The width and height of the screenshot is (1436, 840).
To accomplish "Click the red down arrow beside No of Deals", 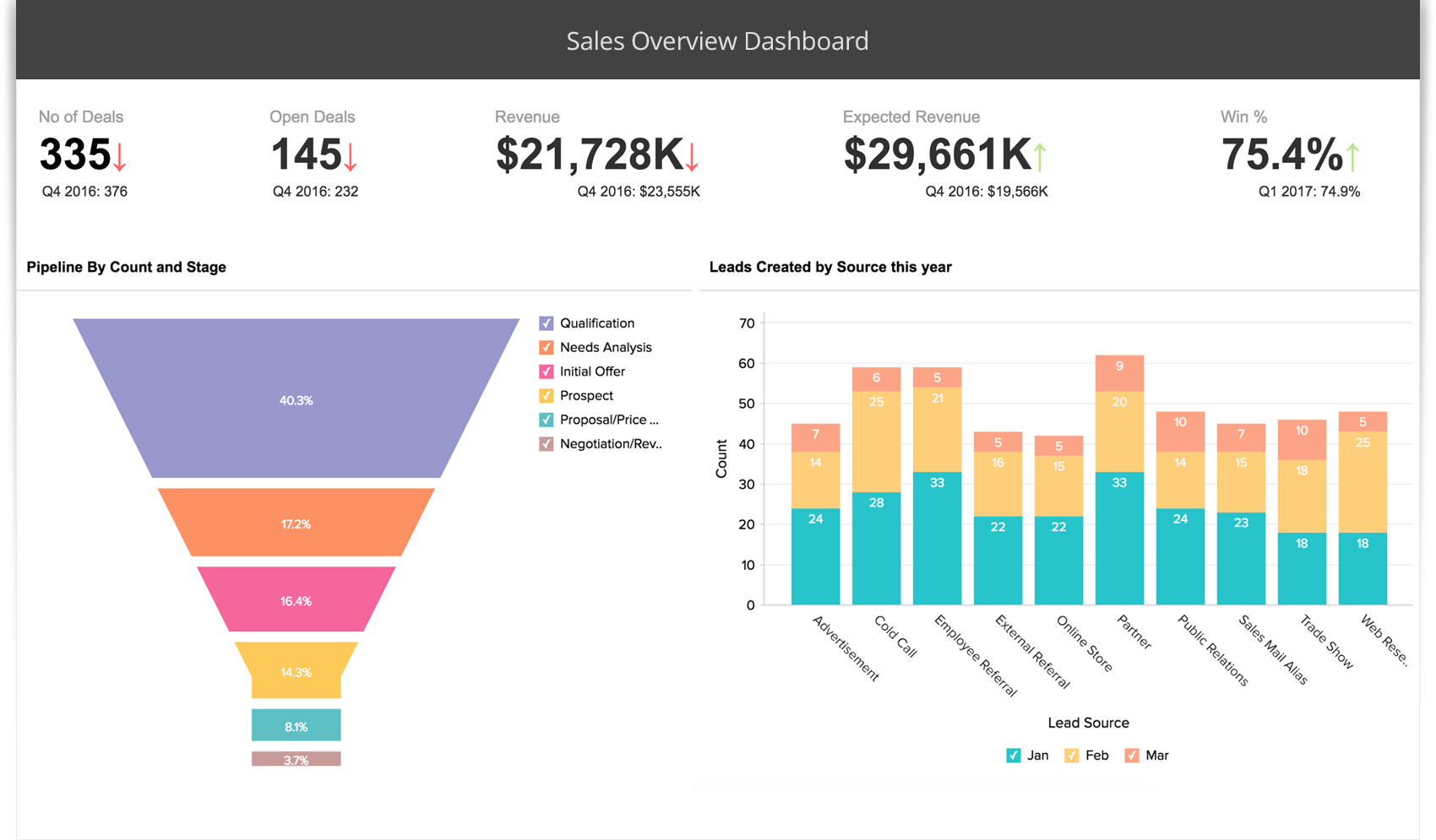I will [120, 157].
